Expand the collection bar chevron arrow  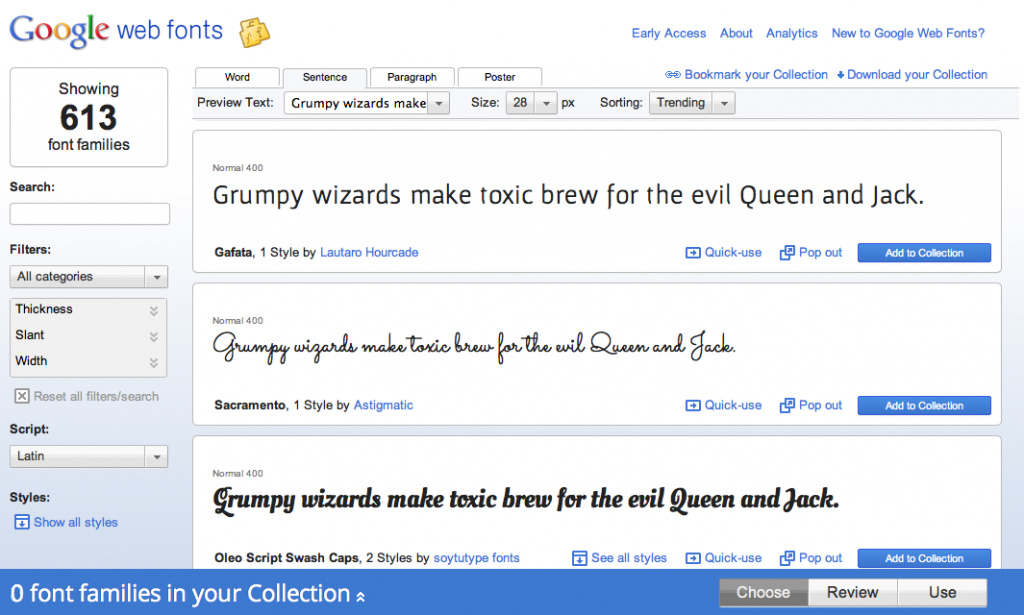coord(360,596)
